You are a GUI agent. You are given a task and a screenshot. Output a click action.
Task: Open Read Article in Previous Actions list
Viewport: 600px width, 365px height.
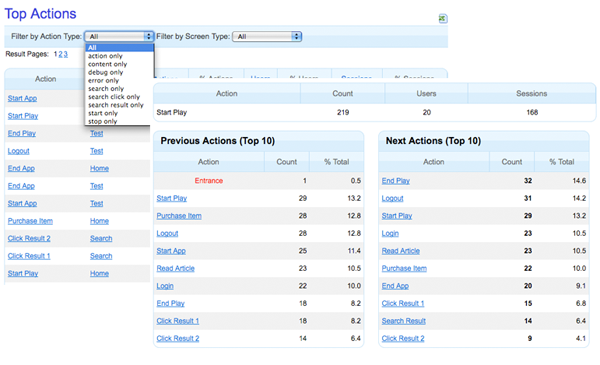[176, 268]
